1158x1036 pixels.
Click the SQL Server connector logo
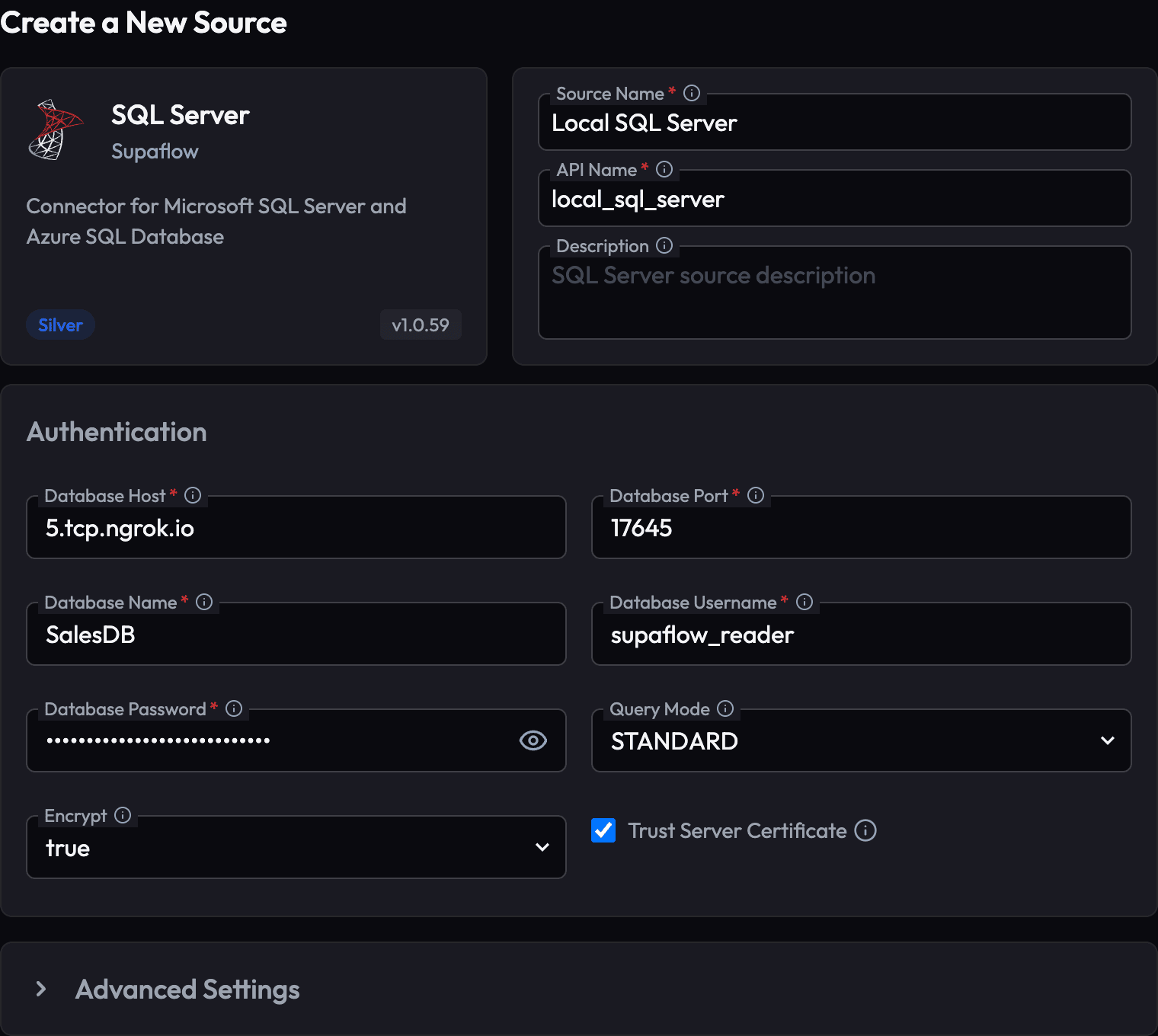tap(55, 129)
